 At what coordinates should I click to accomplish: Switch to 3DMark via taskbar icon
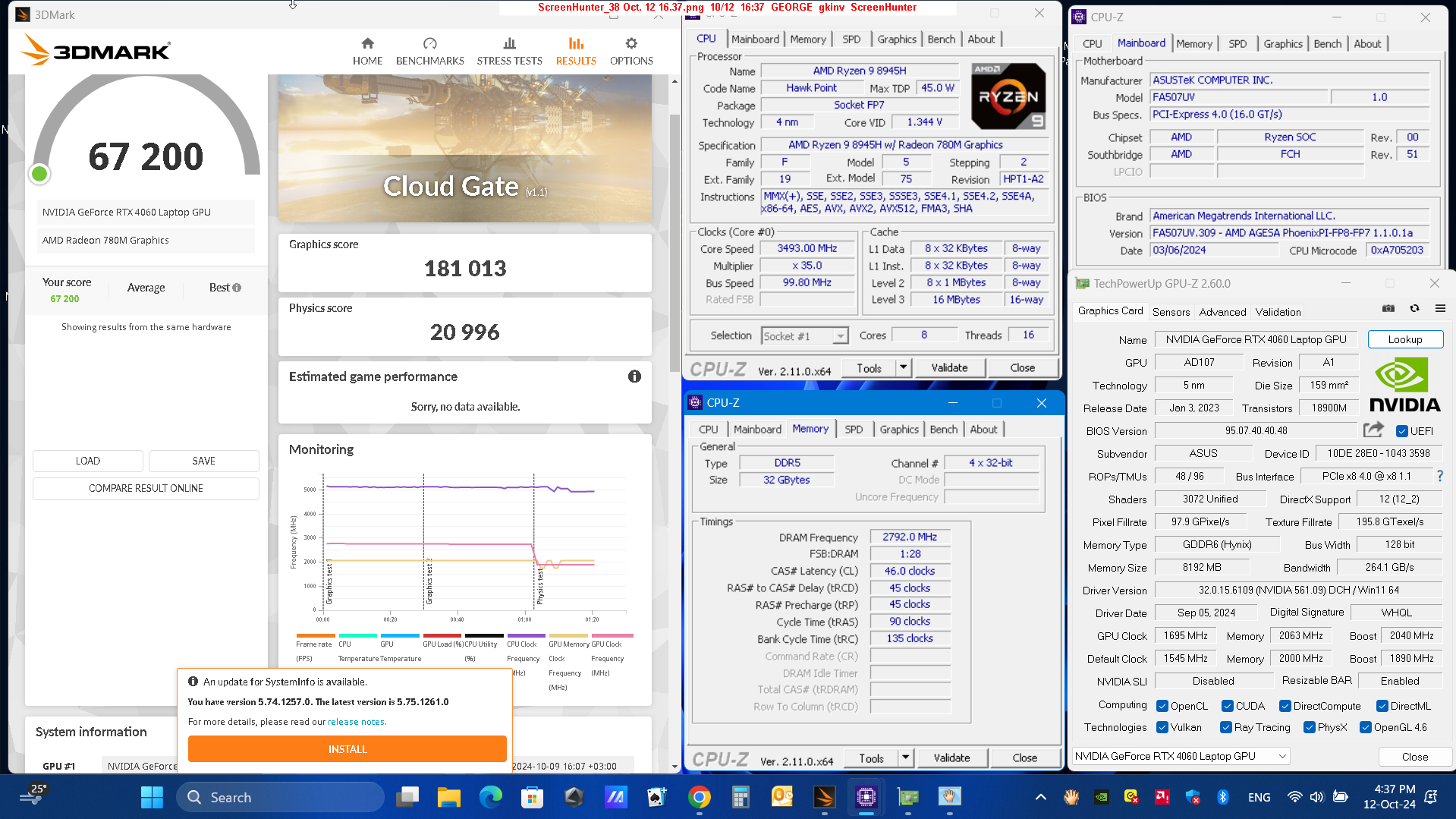824,797
